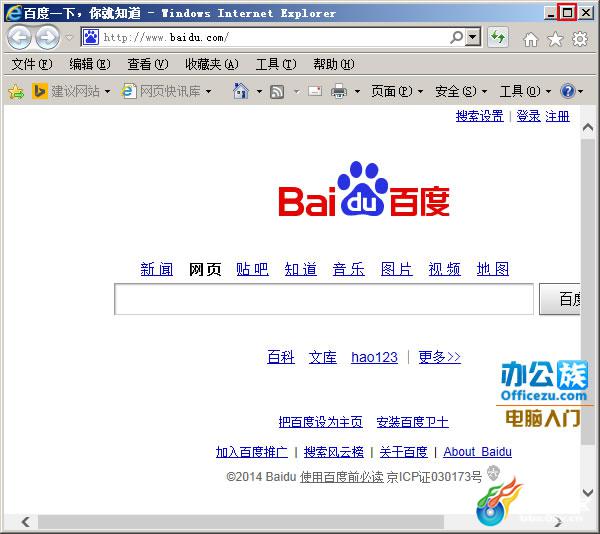Refresh the page with green arrows button
The width and height of the screenshot is (600, 534).
(x=498, y=37)
